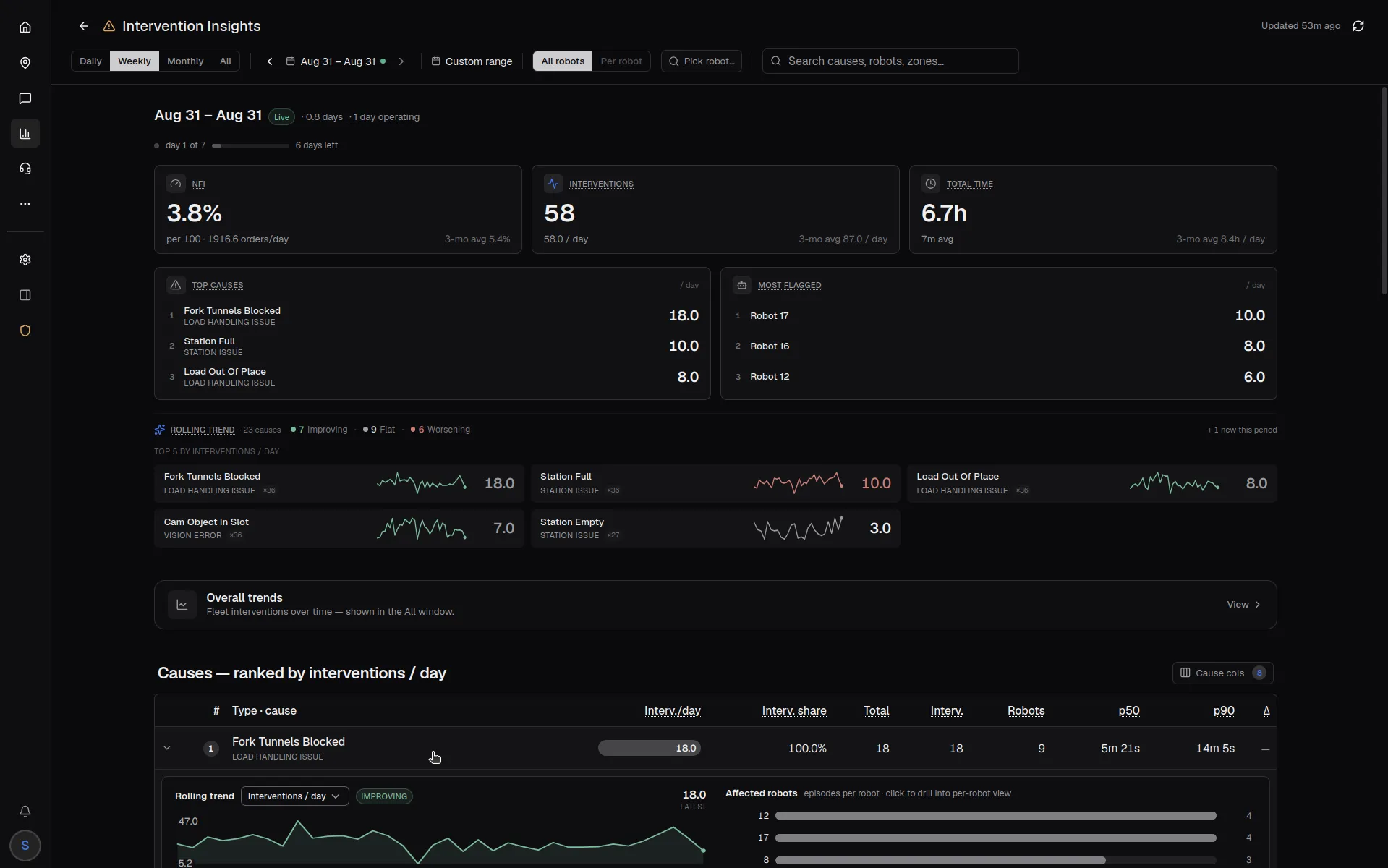
Task: Select Load Out Of Place in Top Causes
Action: (433, 377)
